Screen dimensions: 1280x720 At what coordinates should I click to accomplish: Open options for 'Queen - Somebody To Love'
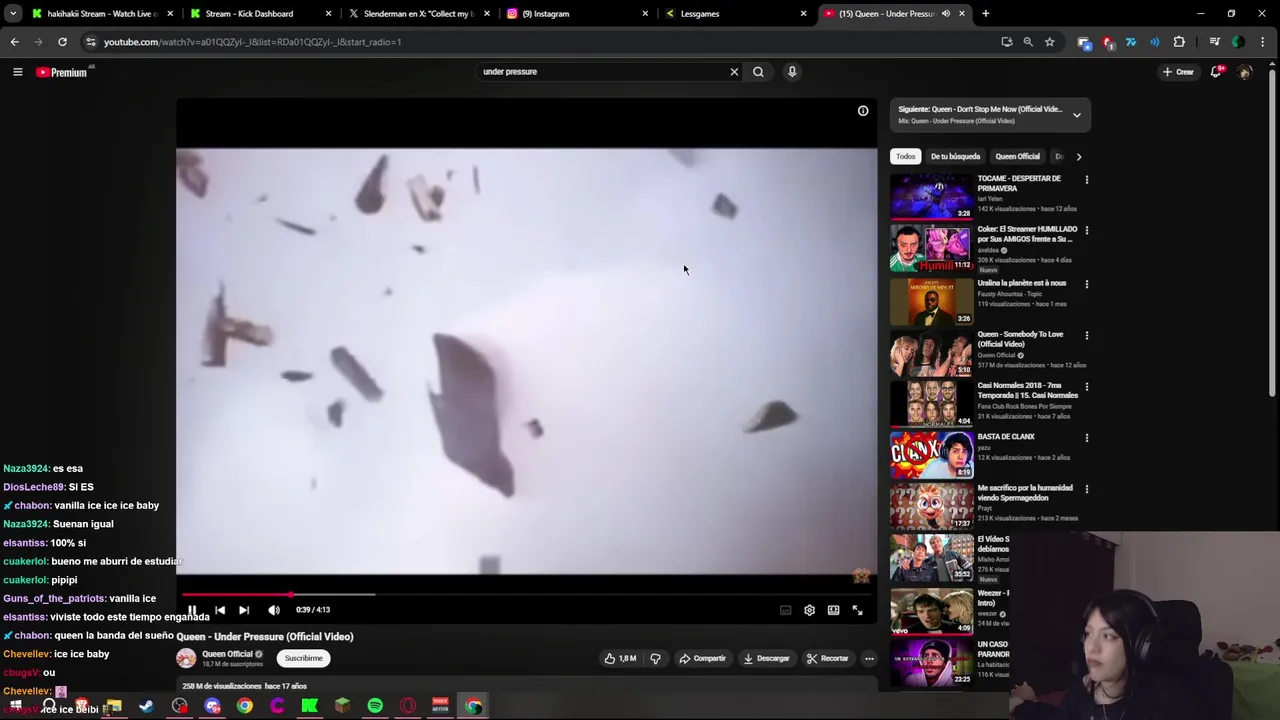[x=1087, y=336]
